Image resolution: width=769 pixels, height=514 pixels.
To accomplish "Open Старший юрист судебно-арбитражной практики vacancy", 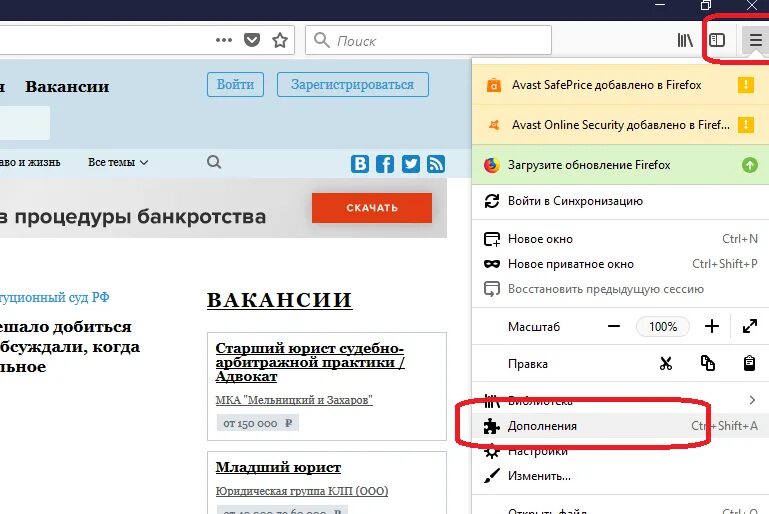I will coord(310,362).
